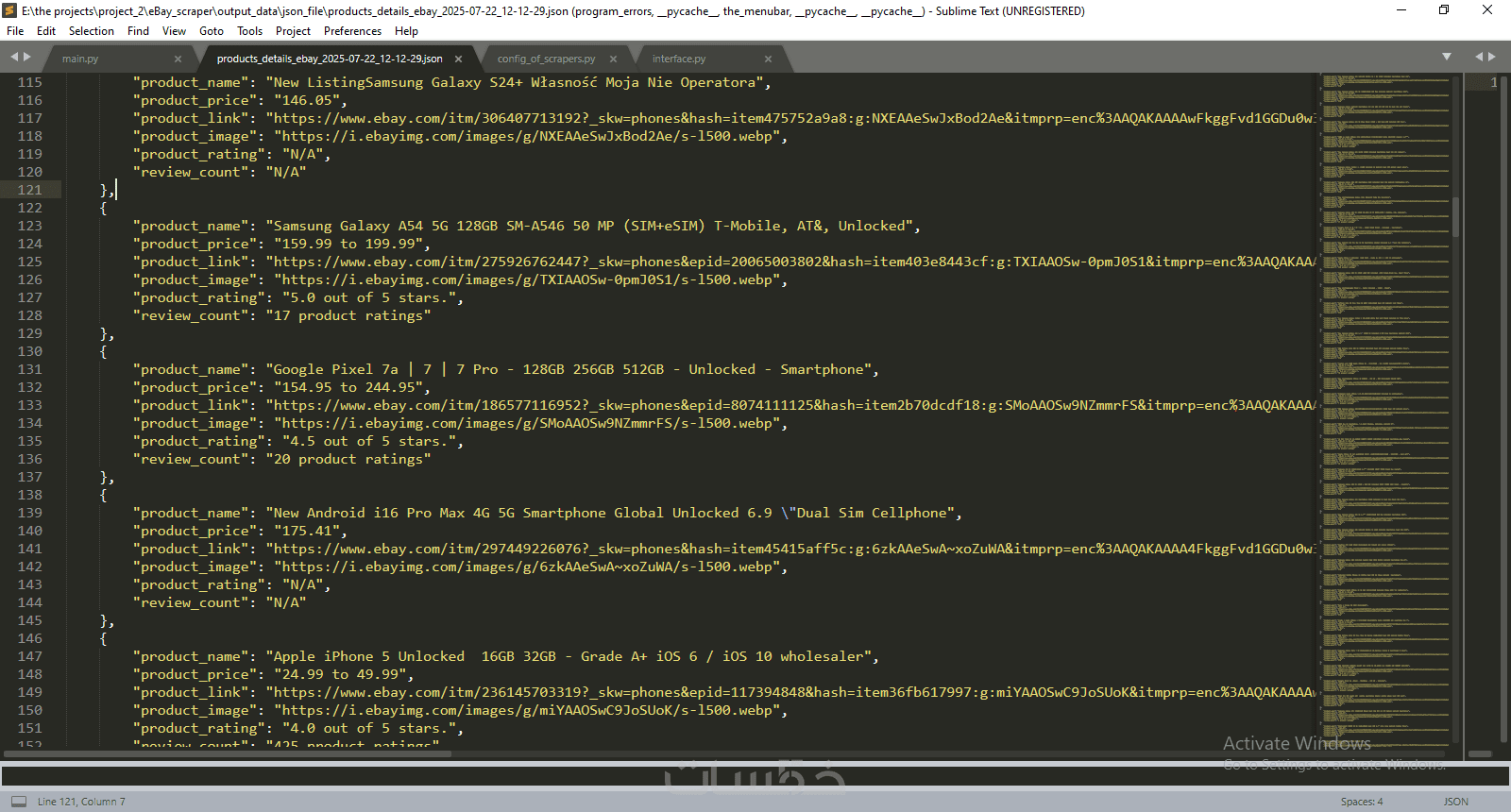Click the SMoAAOSw9NZmmrFS image URL
Viewport: 1511px width, 812px height.
pos(527,423)
